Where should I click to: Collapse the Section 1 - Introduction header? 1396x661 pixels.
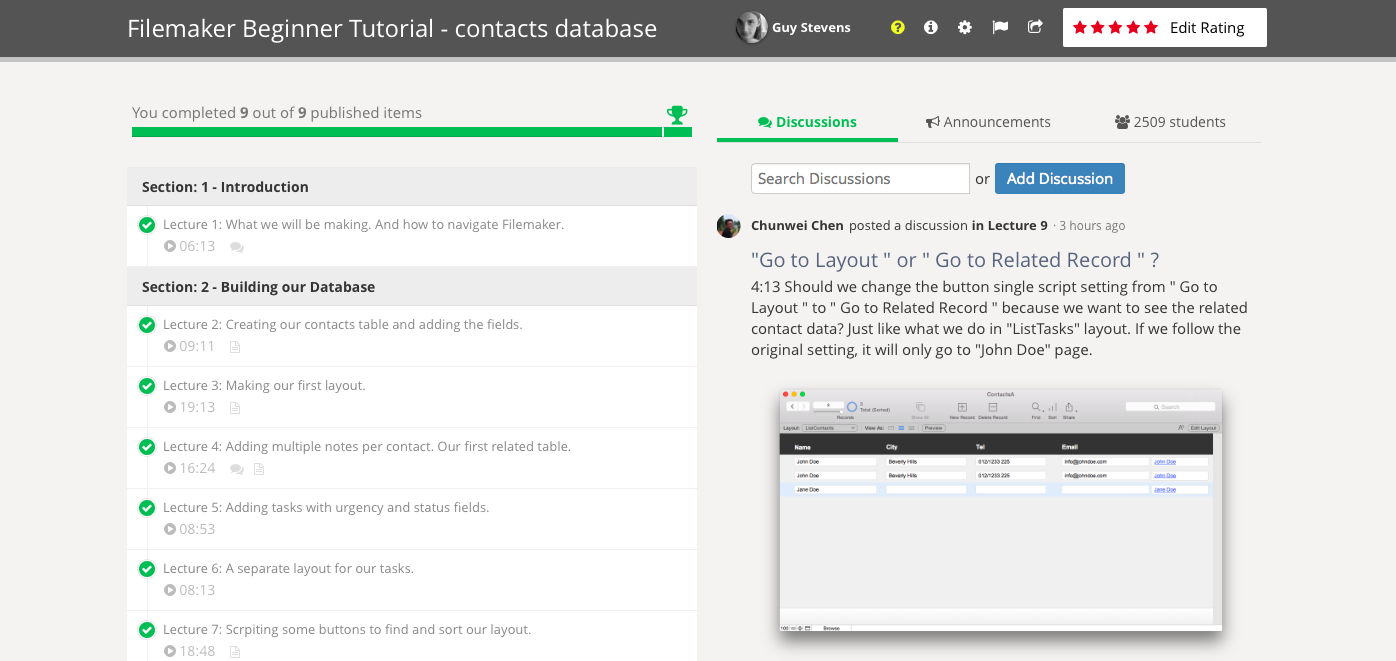(x=412, y=187)
